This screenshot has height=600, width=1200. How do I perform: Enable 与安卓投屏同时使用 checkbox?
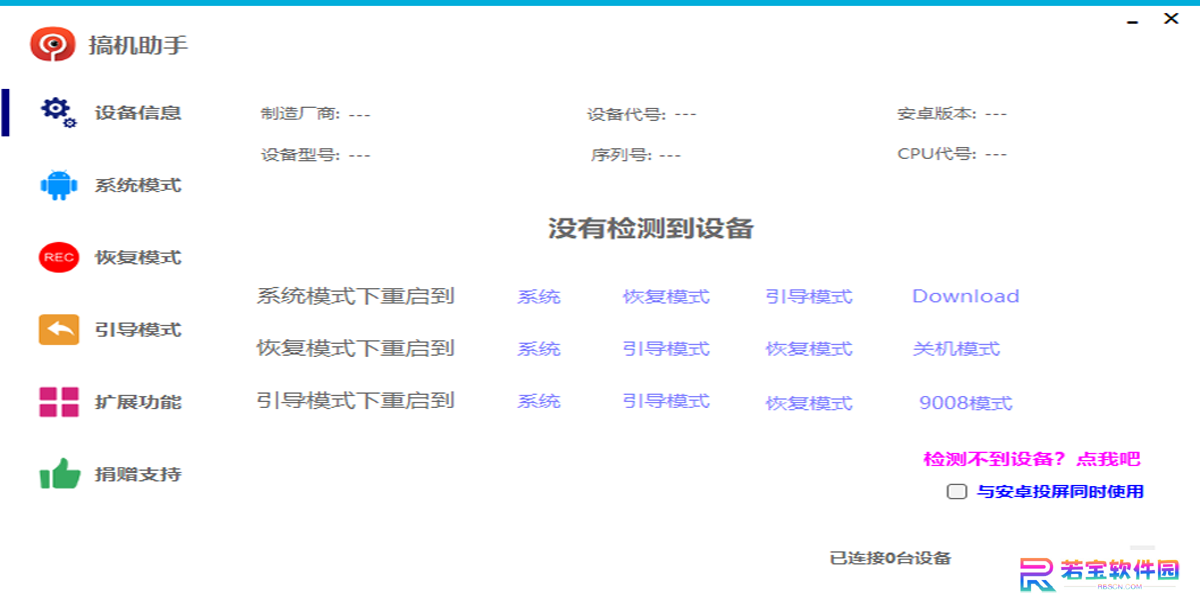tap(957, 491)
